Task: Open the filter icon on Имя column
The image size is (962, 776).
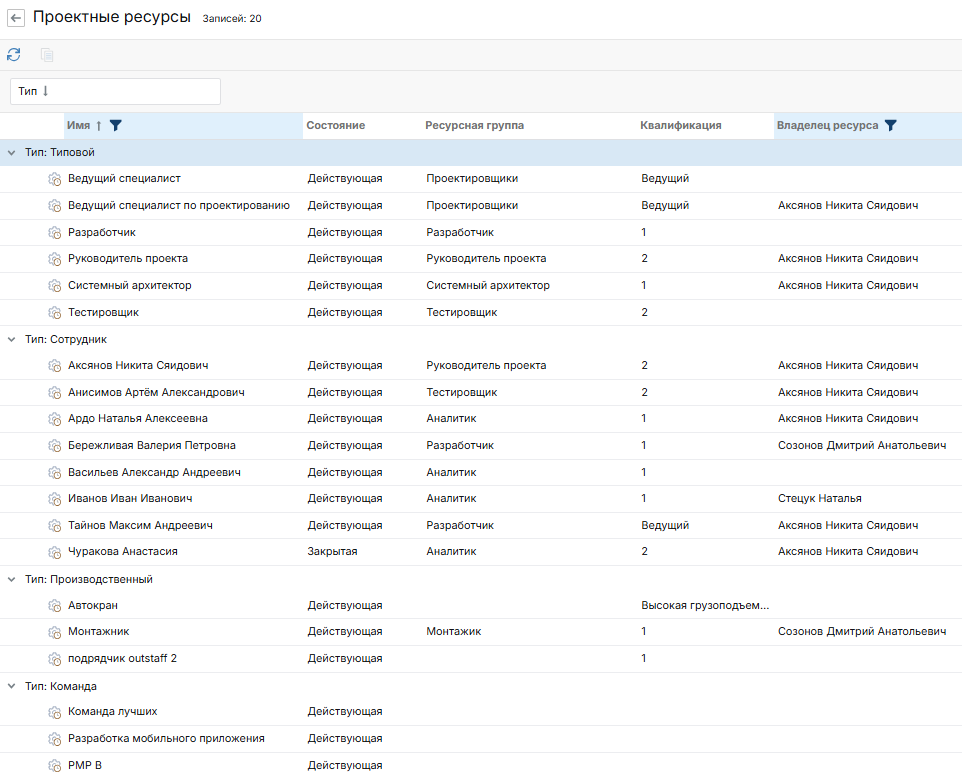Action: (116, 126)
